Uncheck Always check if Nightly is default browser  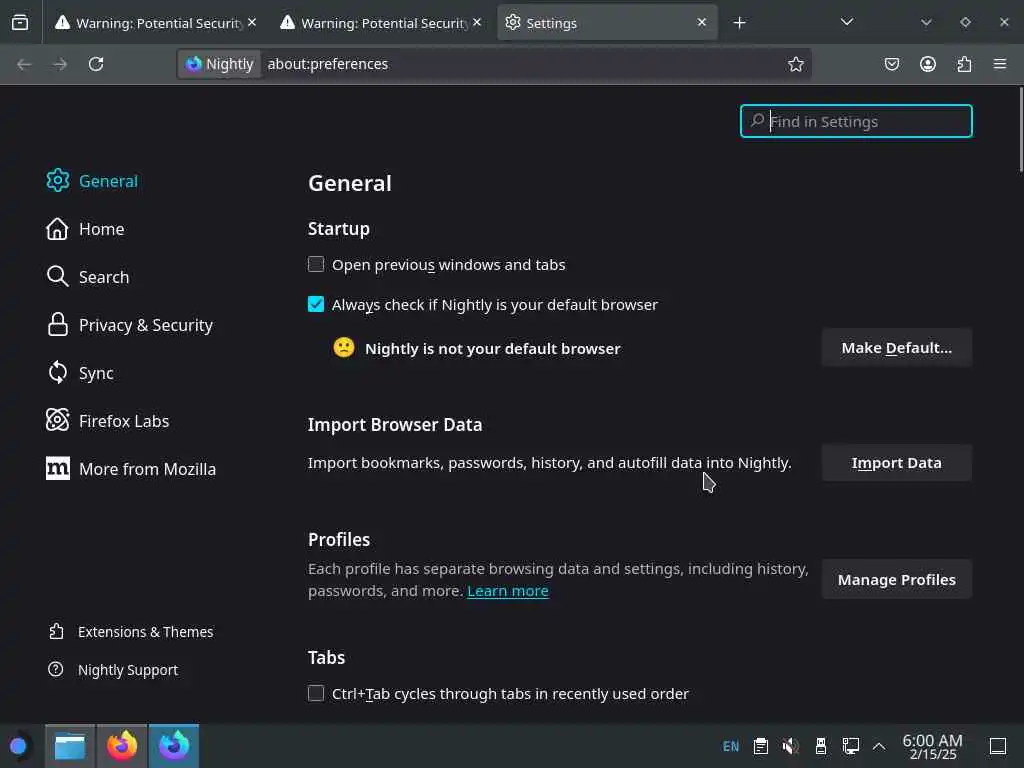click(316, 304)
